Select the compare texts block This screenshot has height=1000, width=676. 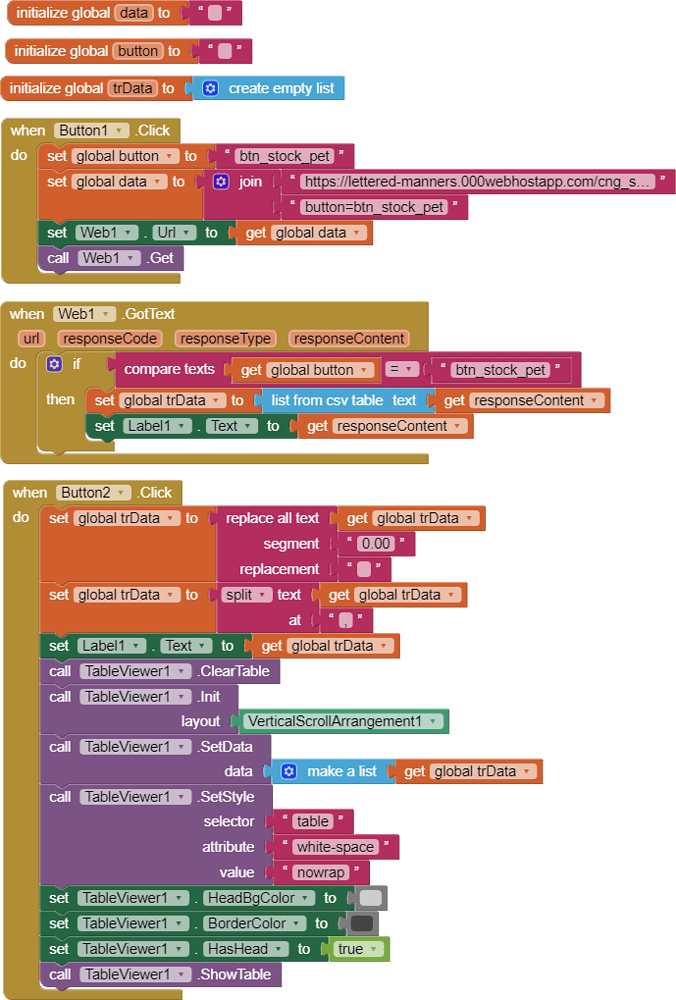(x=169, y=369)
